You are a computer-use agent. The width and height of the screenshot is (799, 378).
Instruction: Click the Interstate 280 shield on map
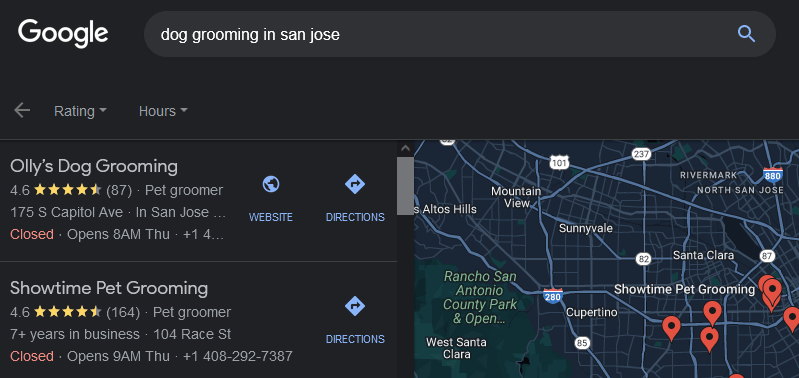pos(553,295)
